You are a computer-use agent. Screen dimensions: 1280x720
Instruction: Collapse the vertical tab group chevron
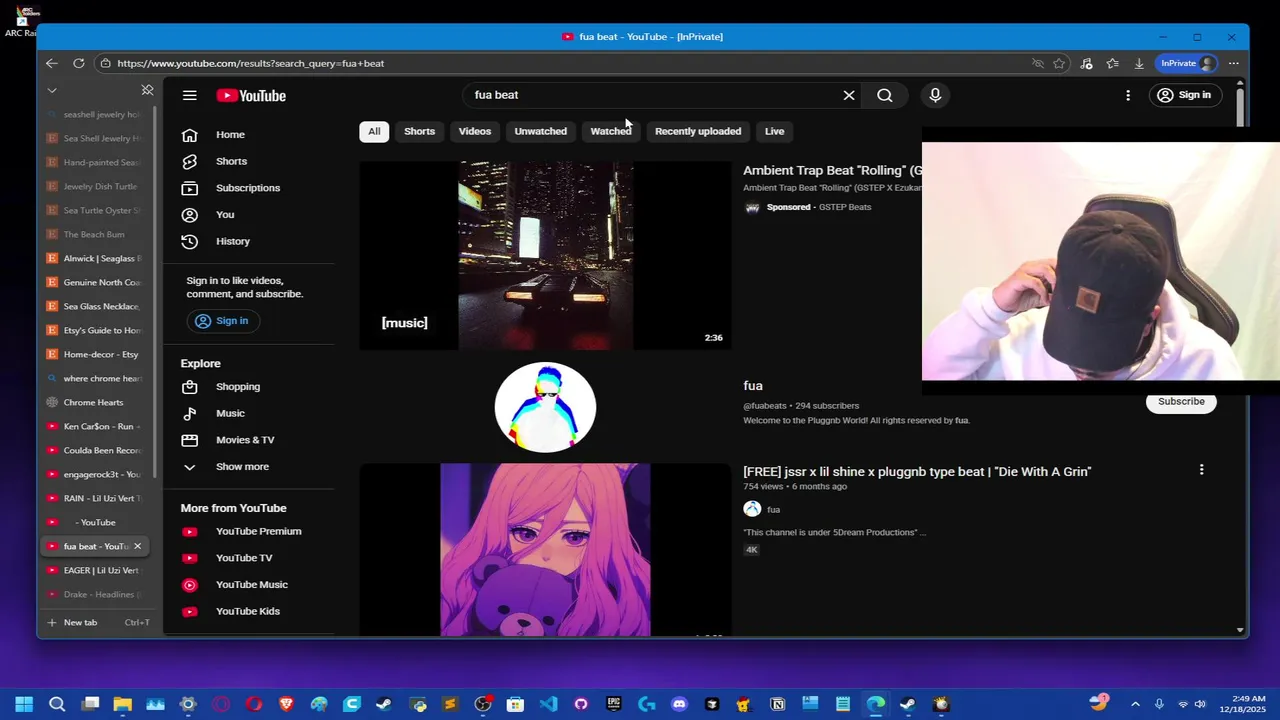(x=52, y=90)
